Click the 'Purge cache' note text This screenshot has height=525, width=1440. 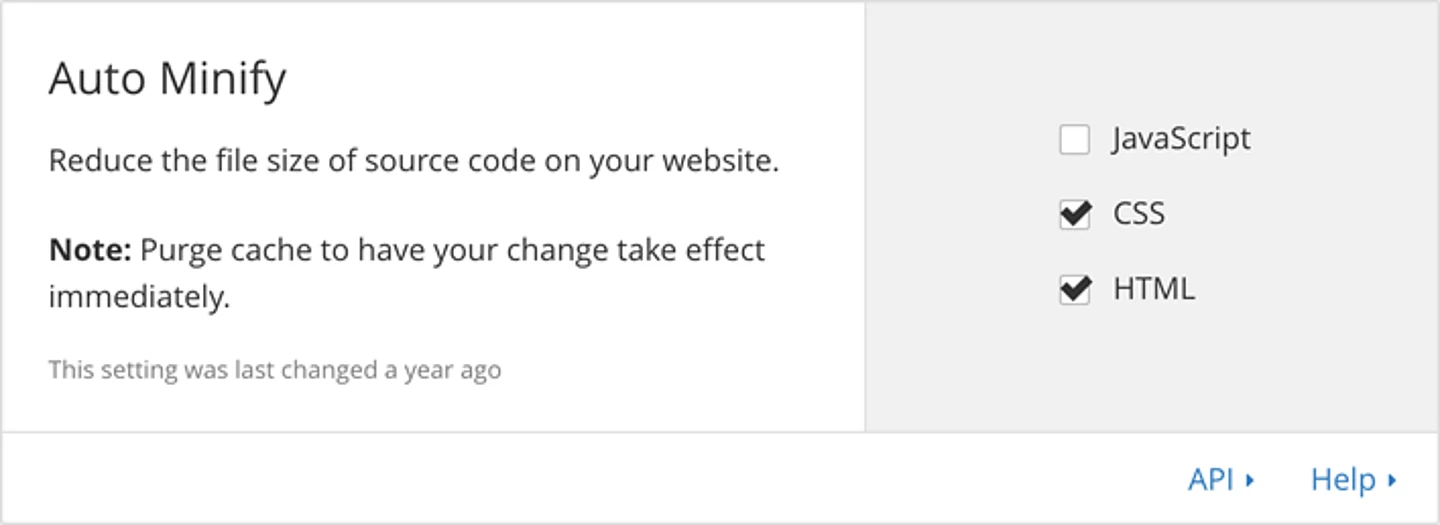pos(452,249)
